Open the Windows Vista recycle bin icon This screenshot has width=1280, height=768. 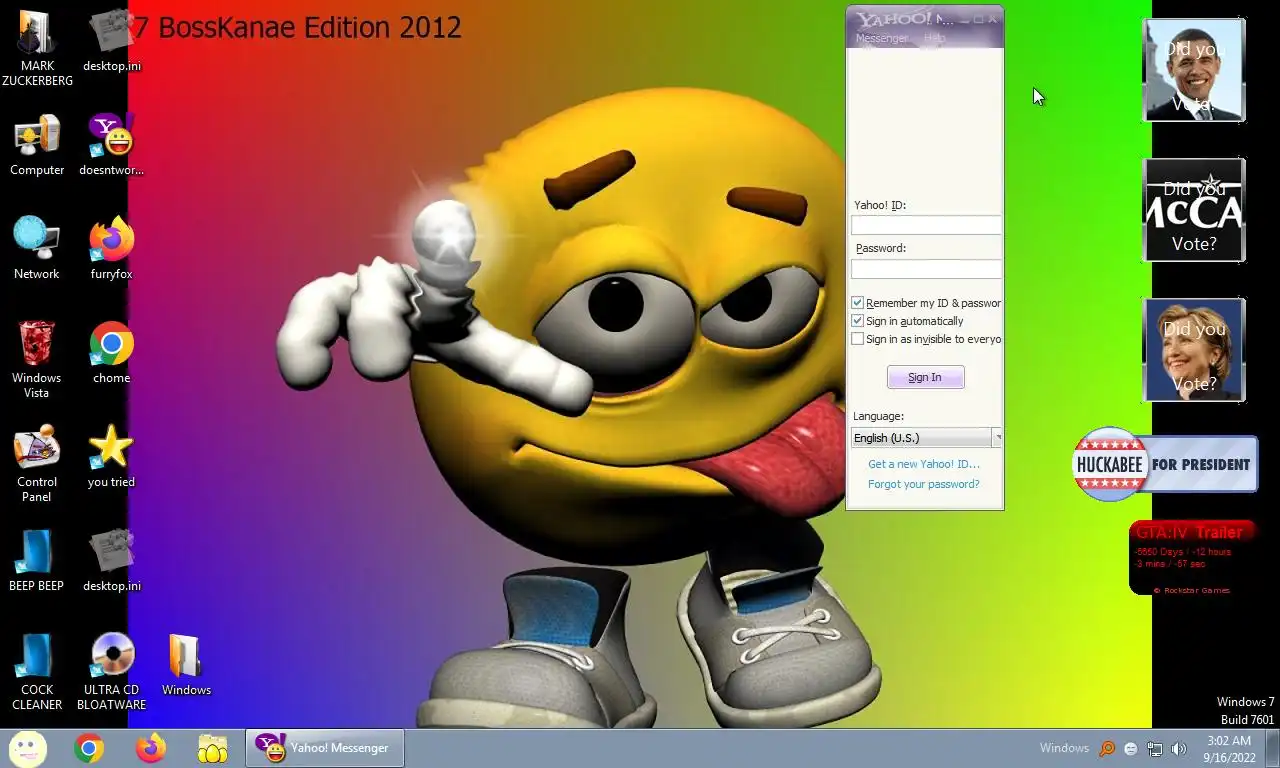tap(37, 358)
